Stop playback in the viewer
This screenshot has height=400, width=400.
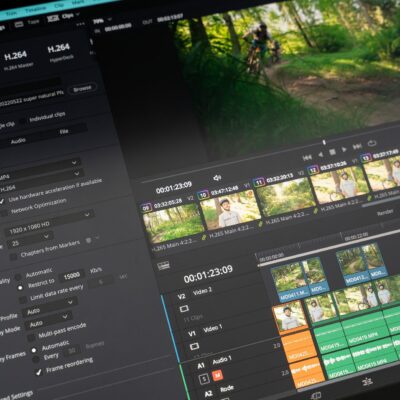click(x=332, y=152)
